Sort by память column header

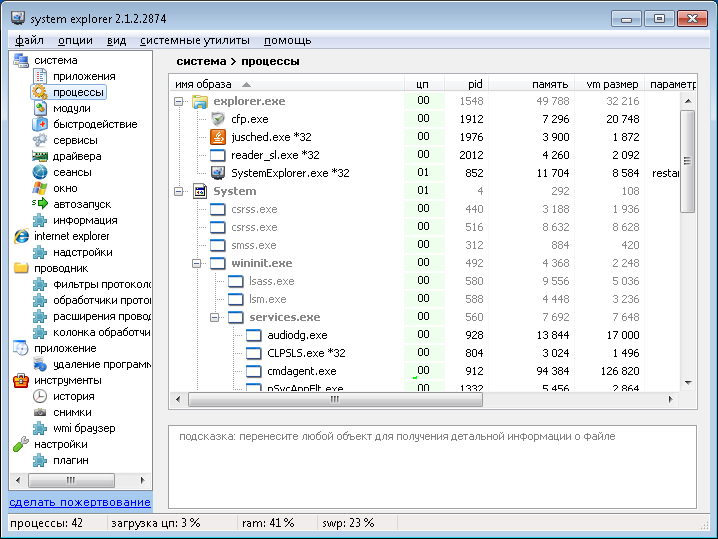[x=531, y=84]
